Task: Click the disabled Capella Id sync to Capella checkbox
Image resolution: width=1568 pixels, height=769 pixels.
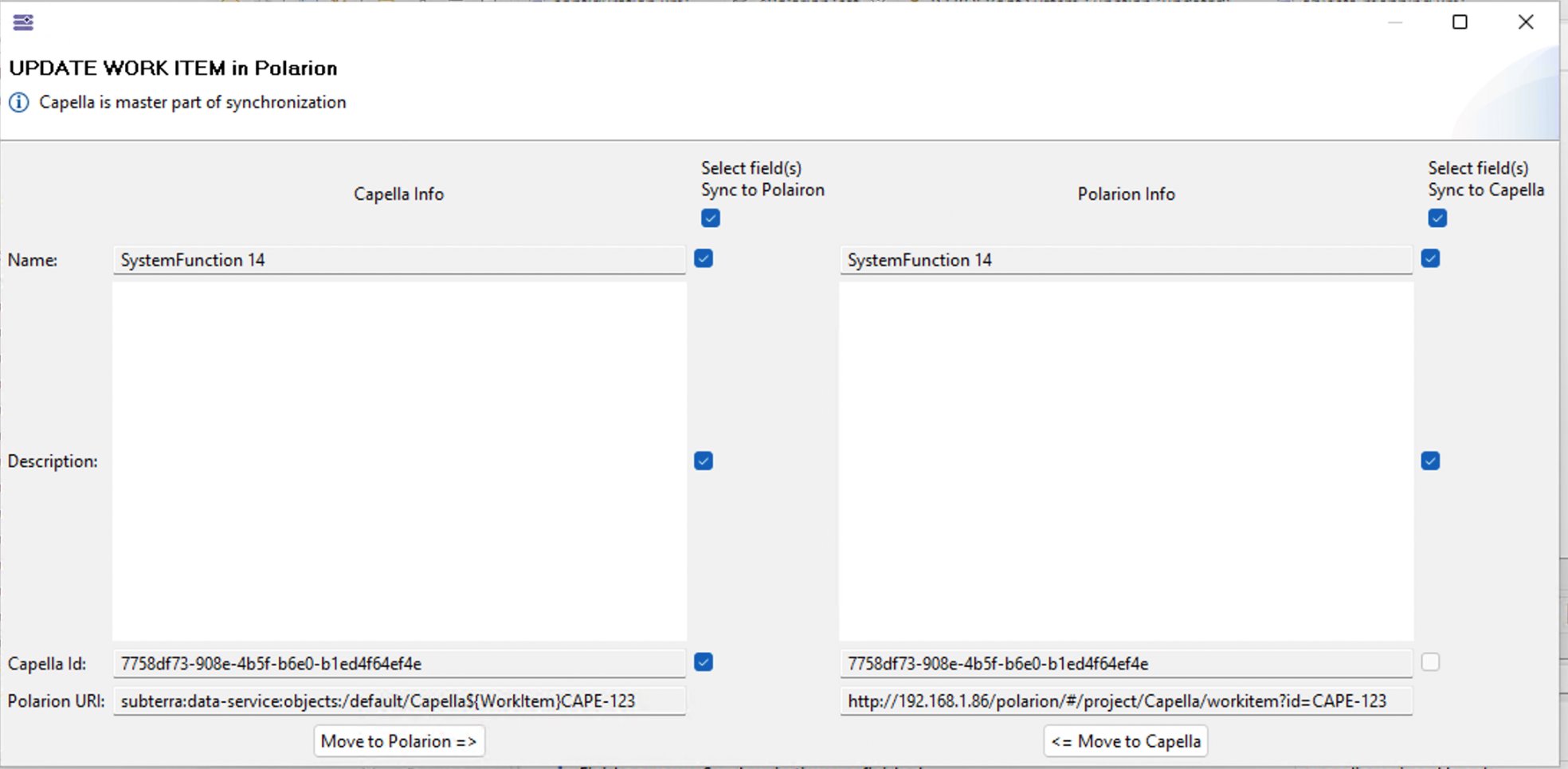Action: (1430, 662)
